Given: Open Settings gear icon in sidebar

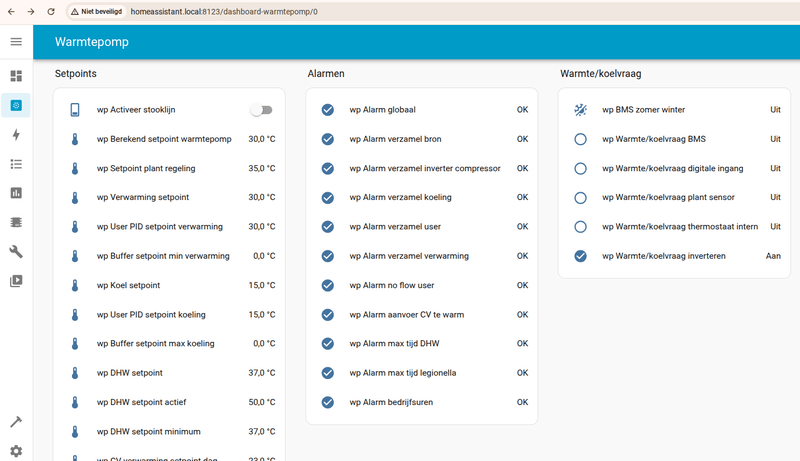Looking at the screenshot, I should [16, 451].
